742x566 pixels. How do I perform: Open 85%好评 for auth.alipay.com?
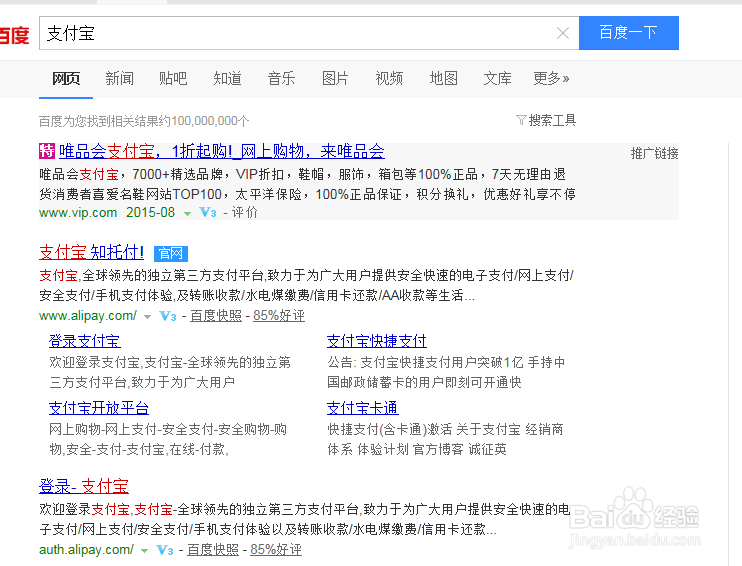pyautogui.click(x=276, y=549)
